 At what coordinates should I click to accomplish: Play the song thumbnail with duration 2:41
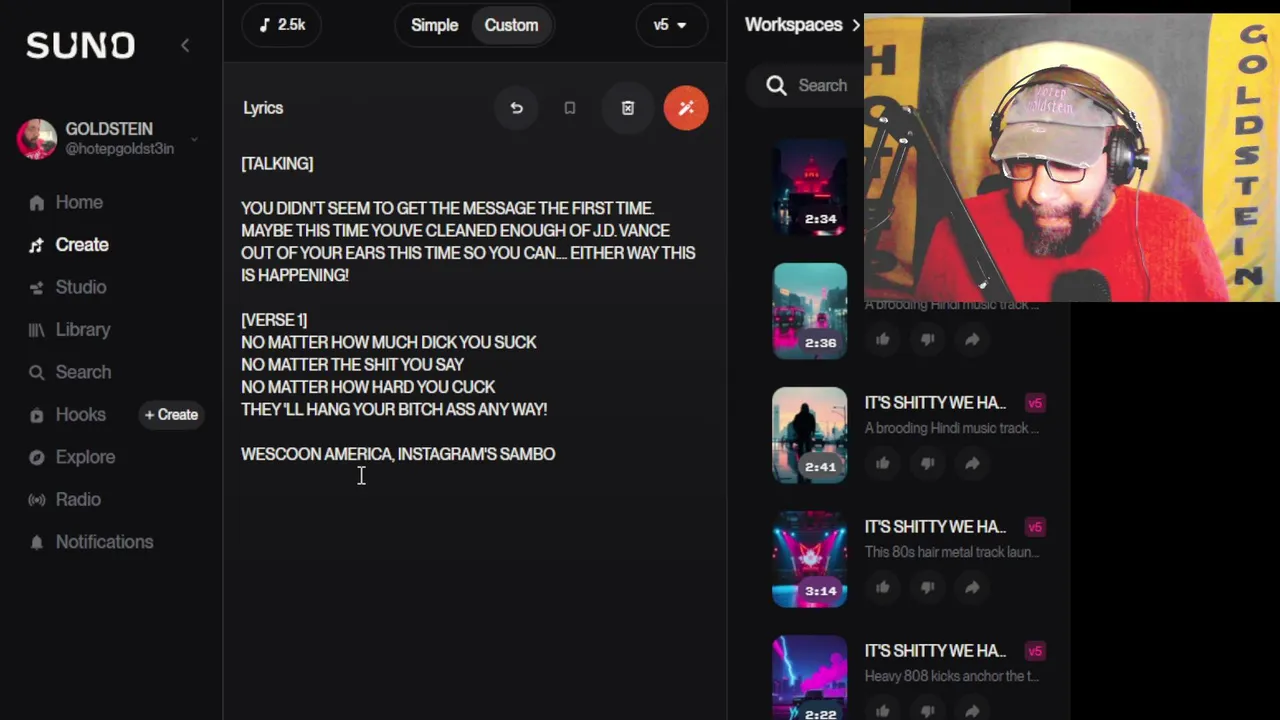coord(810,435)
